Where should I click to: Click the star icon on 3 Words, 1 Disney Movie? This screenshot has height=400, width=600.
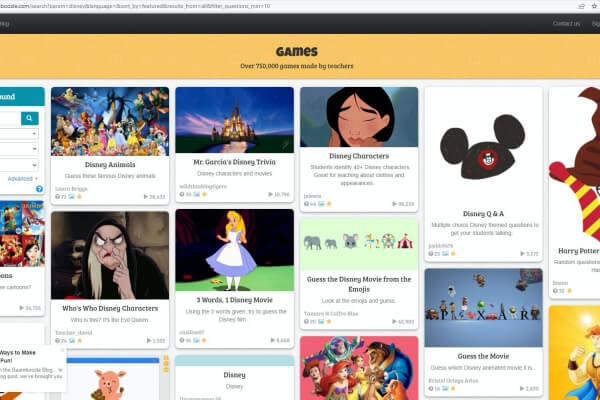click(204, 340)
